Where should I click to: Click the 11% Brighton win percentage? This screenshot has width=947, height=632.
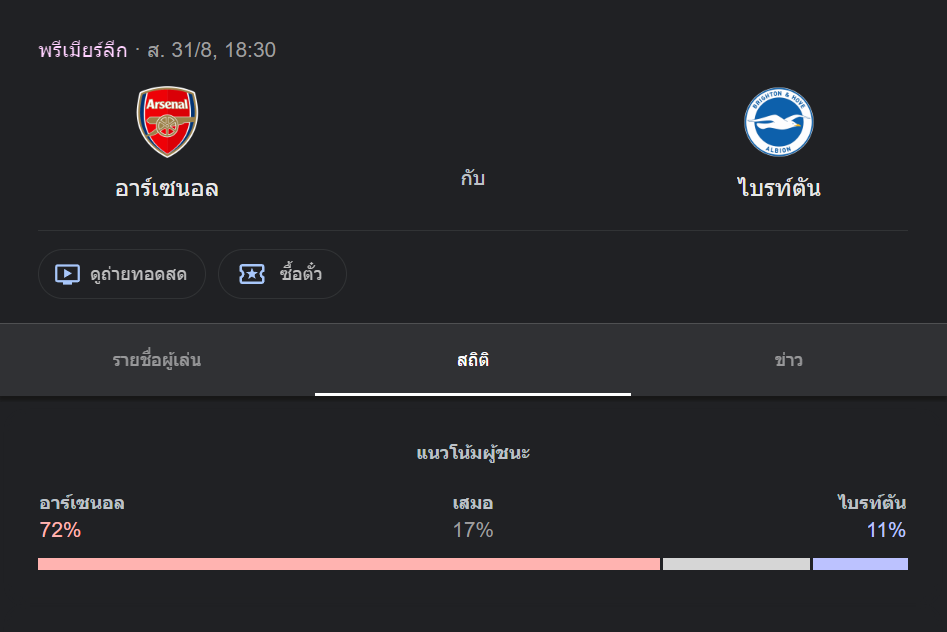coord(886,530)
